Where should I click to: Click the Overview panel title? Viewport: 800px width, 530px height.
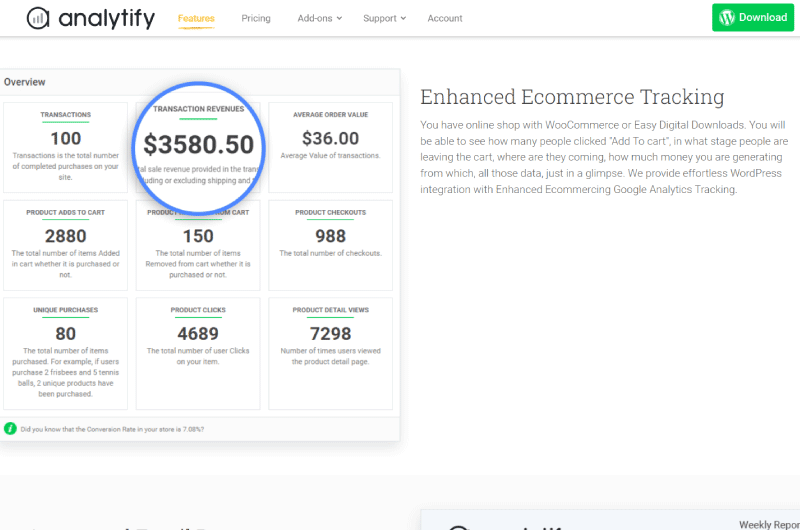(24, 82)
